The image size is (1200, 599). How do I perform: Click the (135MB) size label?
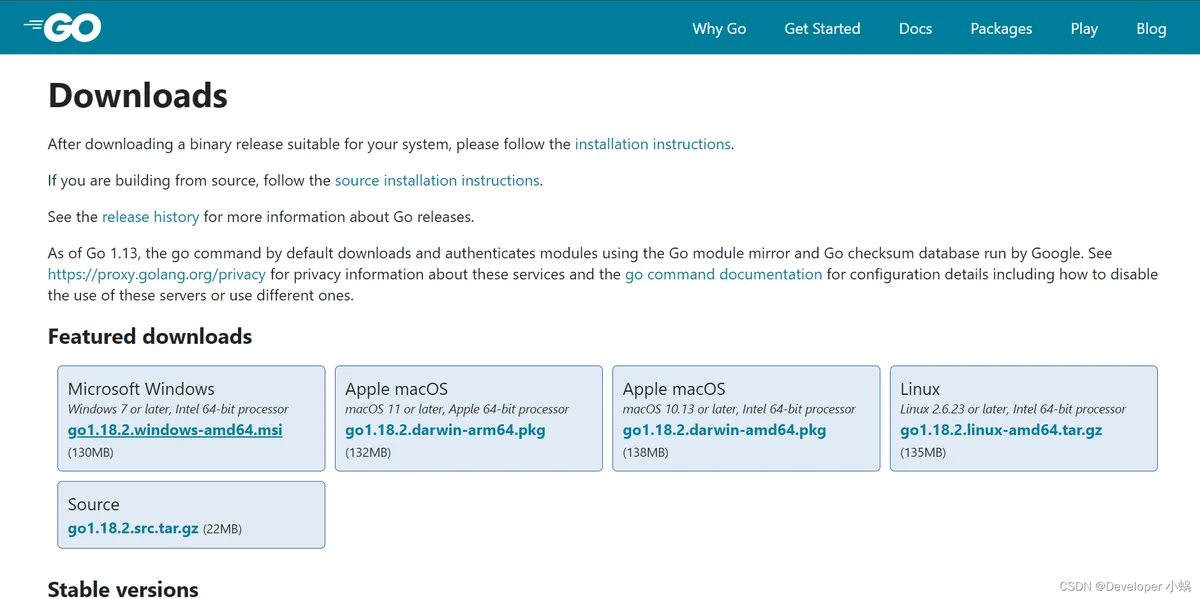(923, 452)
